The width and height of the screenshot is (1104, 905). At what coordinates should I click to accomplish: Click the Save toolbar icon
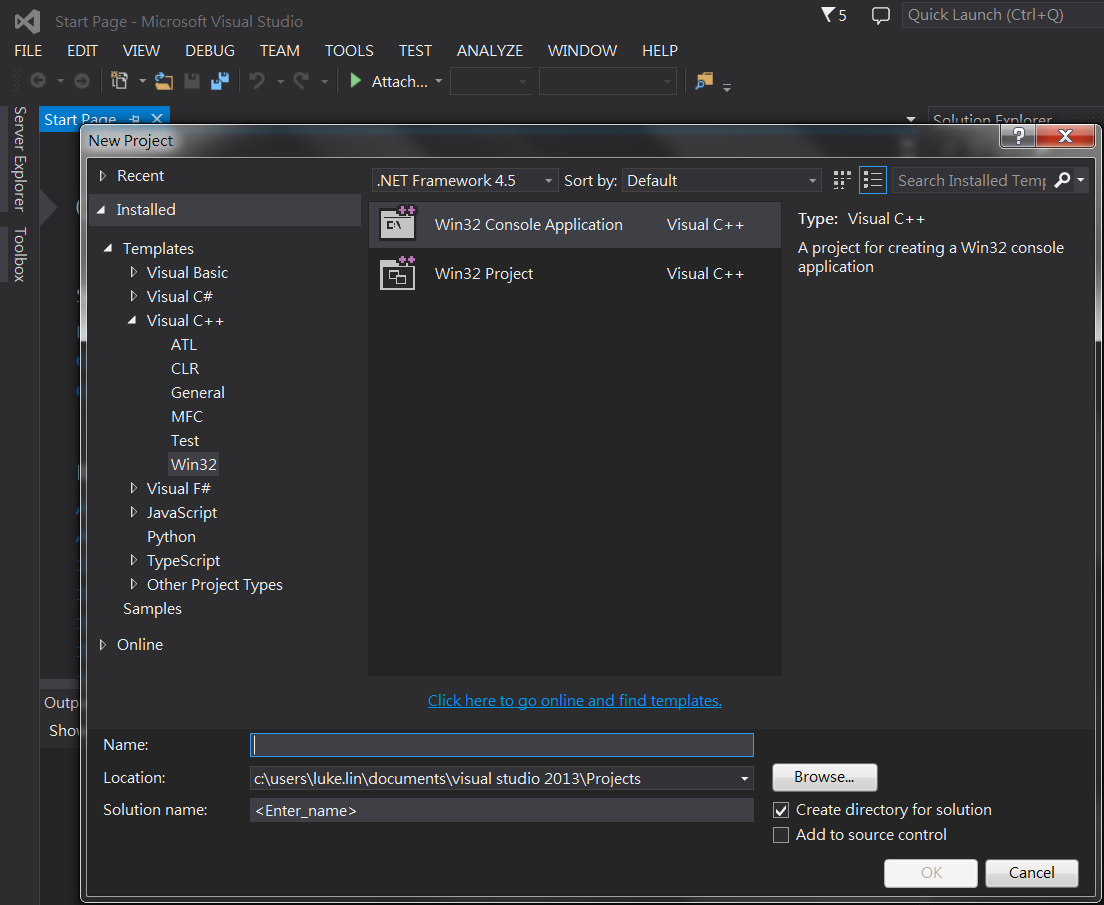(192, 82)
